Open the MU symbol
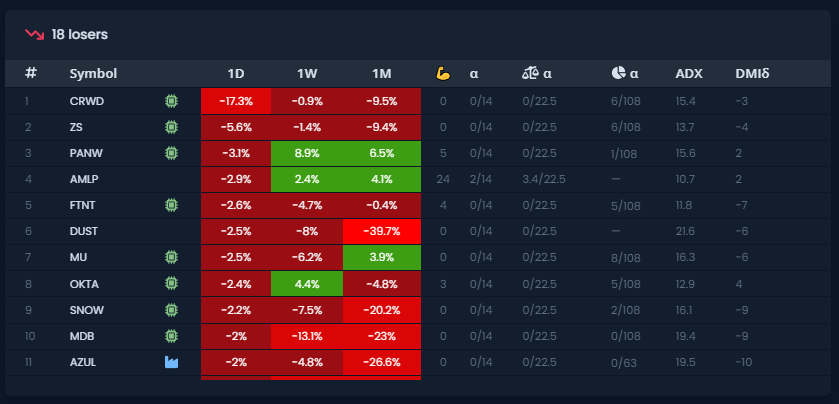 78,258
